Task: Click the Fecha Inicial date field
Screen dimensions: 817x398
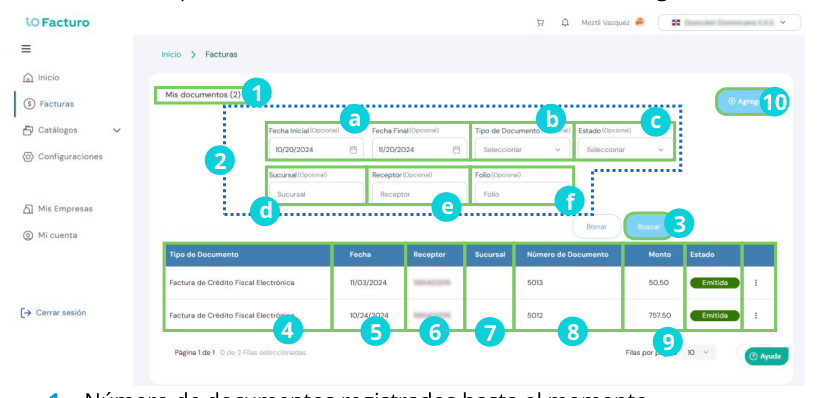Action: [x=315, y=150]
